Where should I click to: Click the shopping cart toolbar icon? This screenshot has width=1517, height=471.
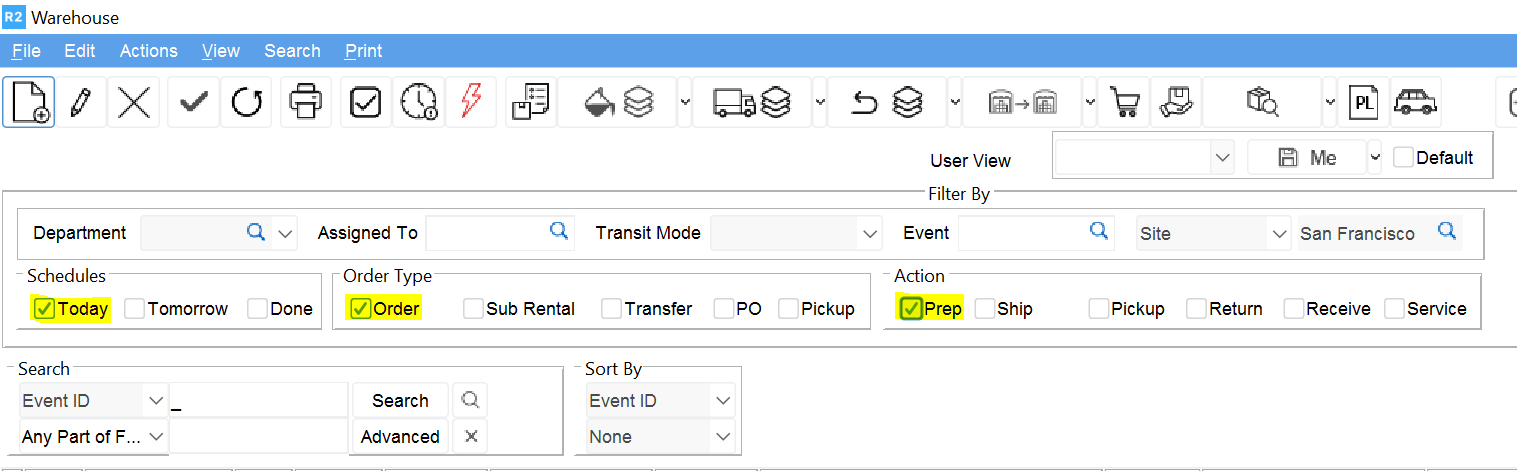coord(1124,102)
